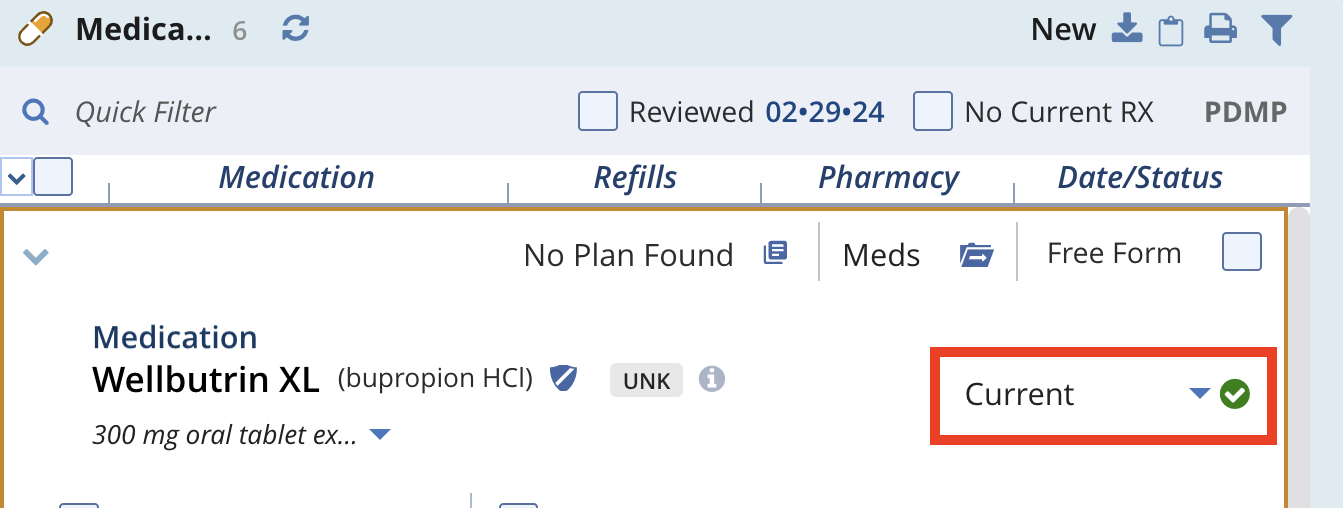The width and height of the screenshot is (1344, 508).
Task: Click the Meds folder icon
Action: pyautogui.click(x=975, y=255)
